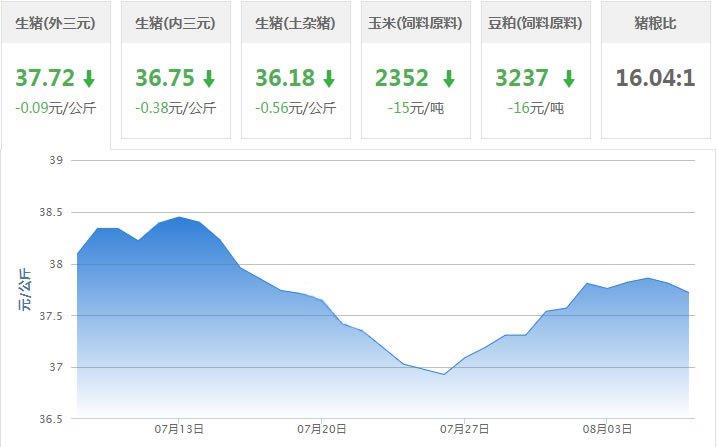Screen dimensions: 717x447
Task: Select the 生猪(土杂猪) tab
Action: click(295, 69)
